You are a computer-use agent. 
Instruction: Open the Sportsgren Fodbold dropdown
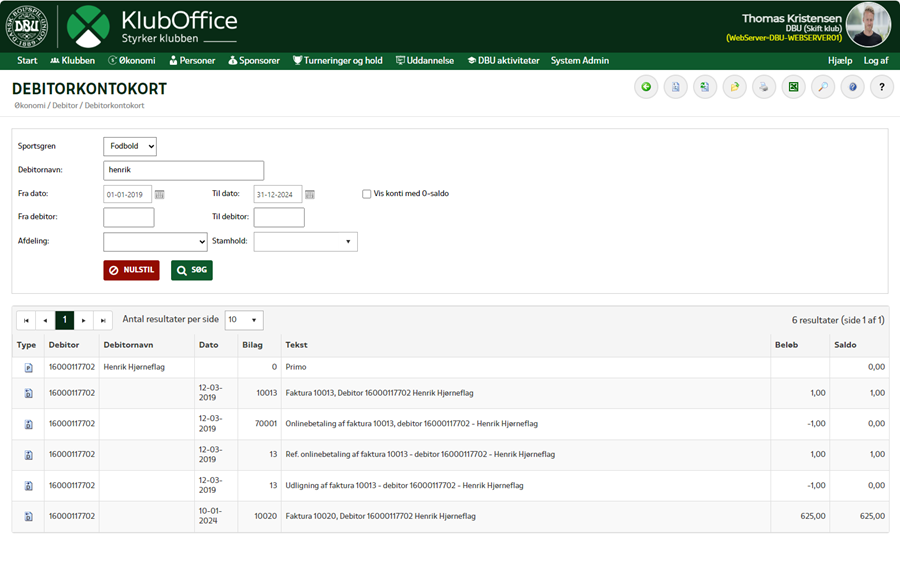click(130, 146)
